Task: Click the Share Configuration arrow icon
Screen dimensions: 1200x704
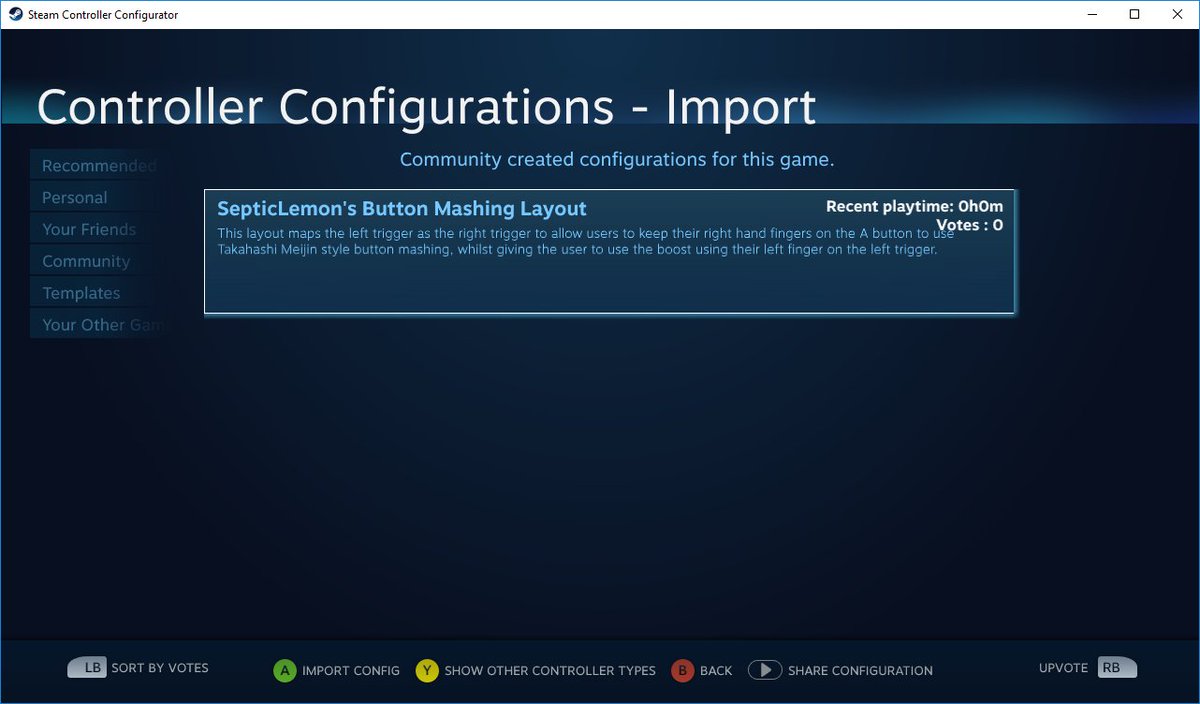Action: 765,670
